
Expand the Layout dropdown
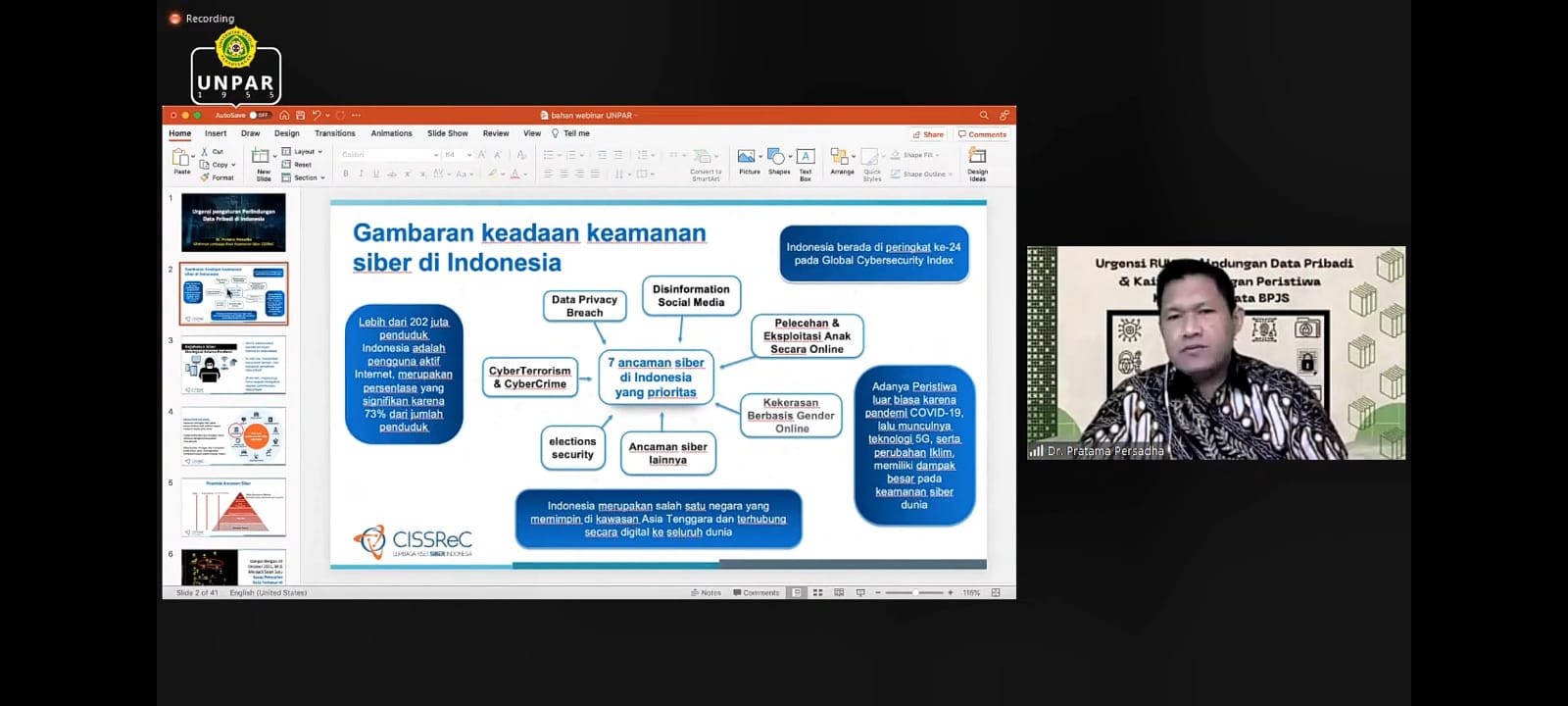point(302,152)
